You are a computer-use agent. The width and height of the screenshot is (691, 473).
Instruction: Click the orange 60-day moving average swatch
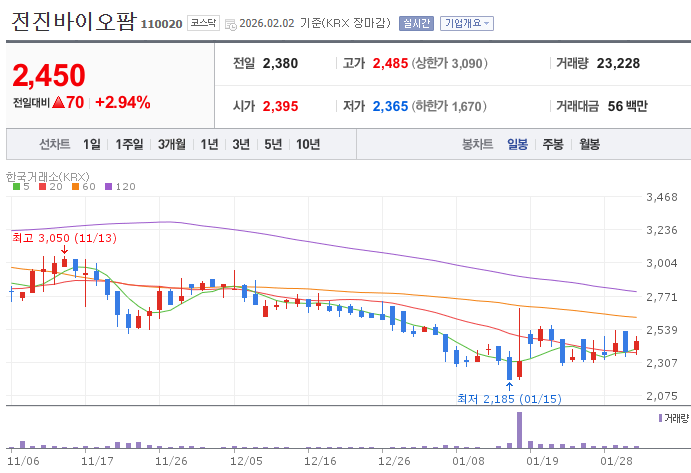pos(75,186)
